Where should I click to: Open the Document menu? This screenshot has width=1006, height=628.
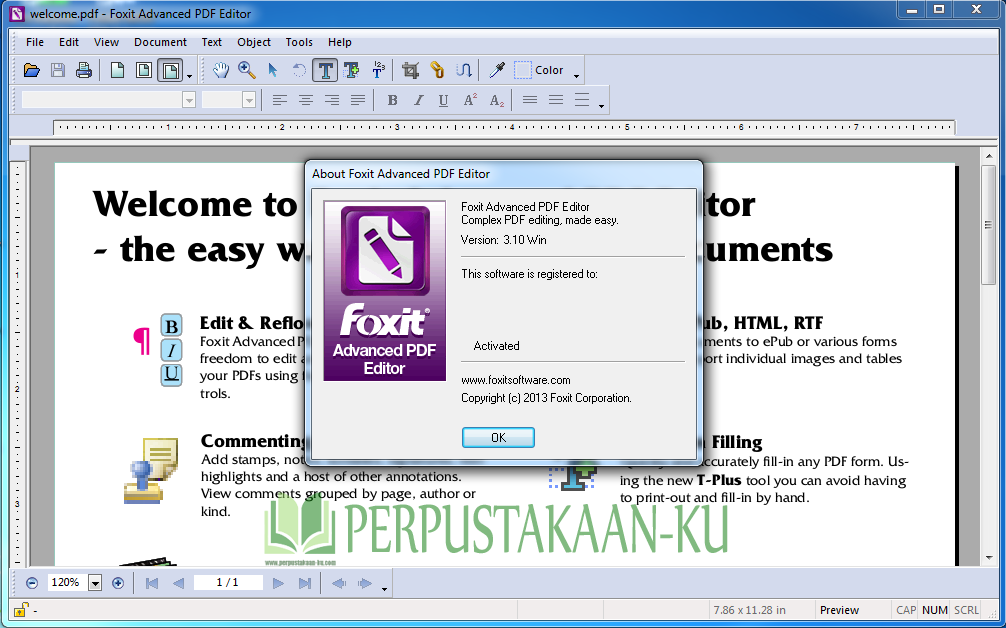click(160, 42)
